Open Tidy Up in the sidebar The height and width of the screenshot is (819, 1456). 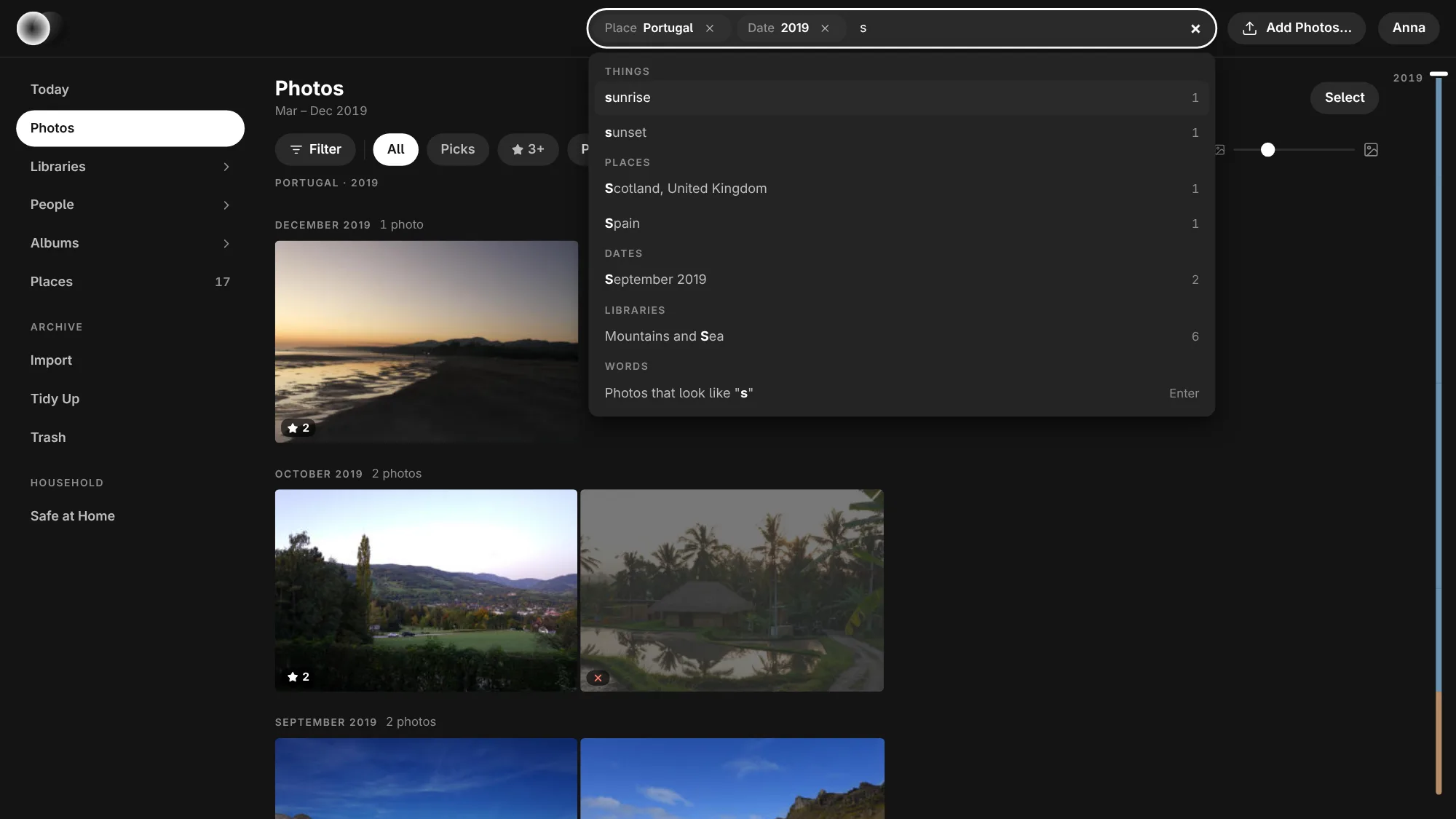click(130, 399)
